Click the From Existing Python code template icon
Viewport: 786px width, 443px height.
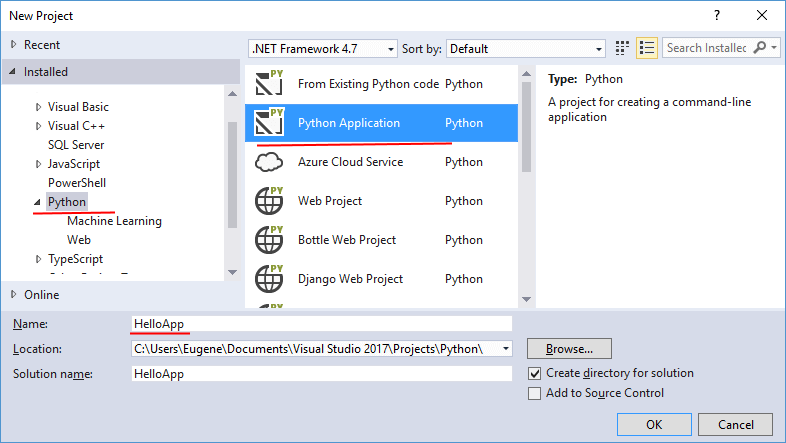(269, 84)
